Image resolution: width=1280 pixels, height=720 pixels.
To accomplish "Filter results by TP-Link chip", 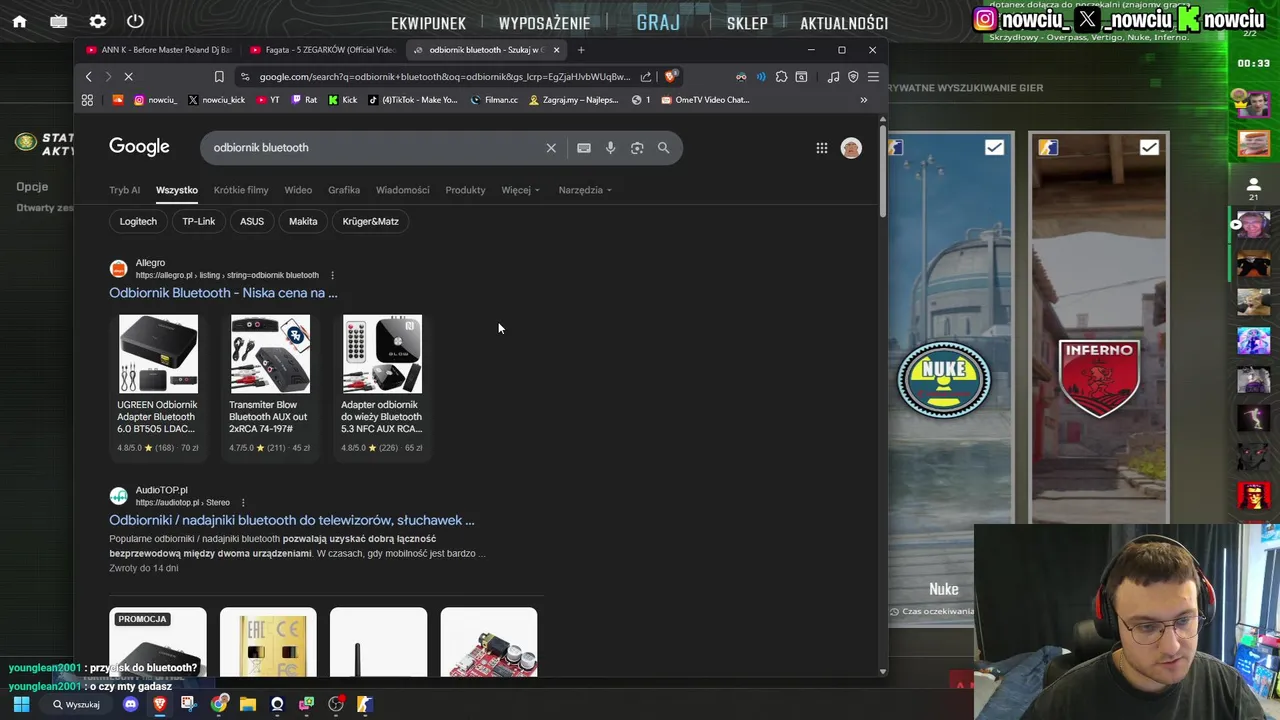I will pos(199,222).
